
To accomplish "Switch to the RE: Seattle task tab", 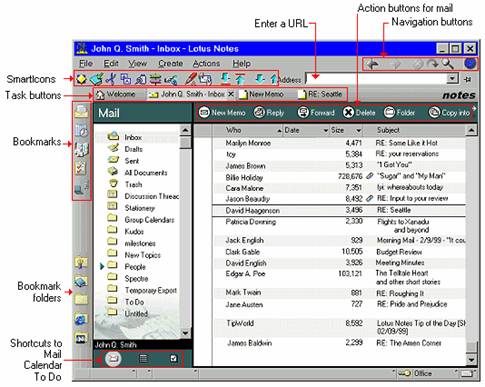I will 320,94.
